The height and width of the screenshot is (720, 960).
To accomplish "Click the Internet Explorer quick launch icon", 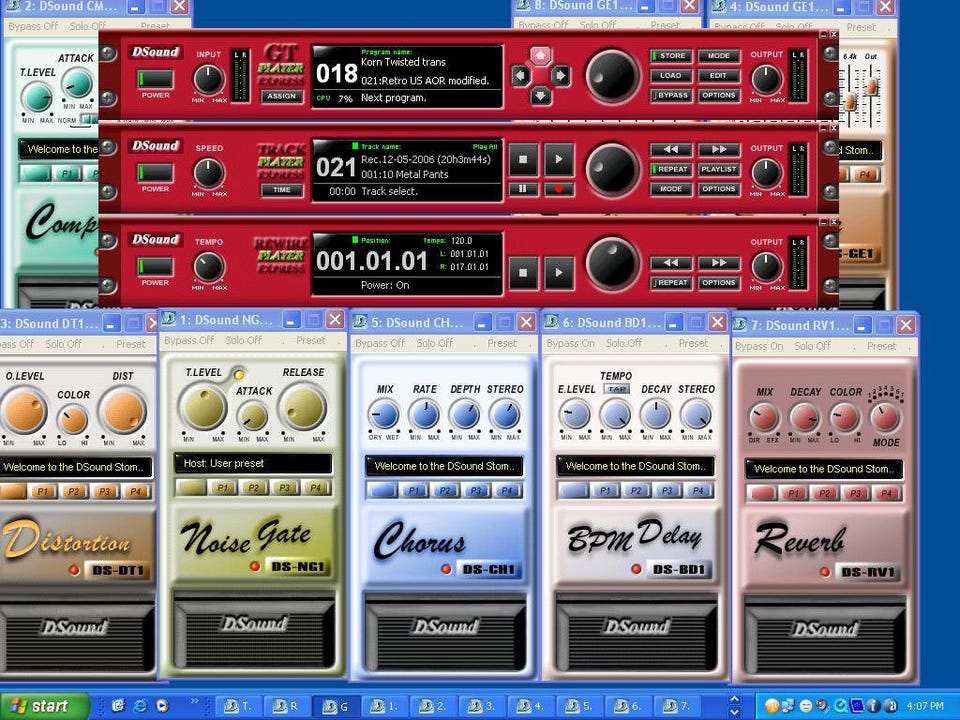I will 140,705.
